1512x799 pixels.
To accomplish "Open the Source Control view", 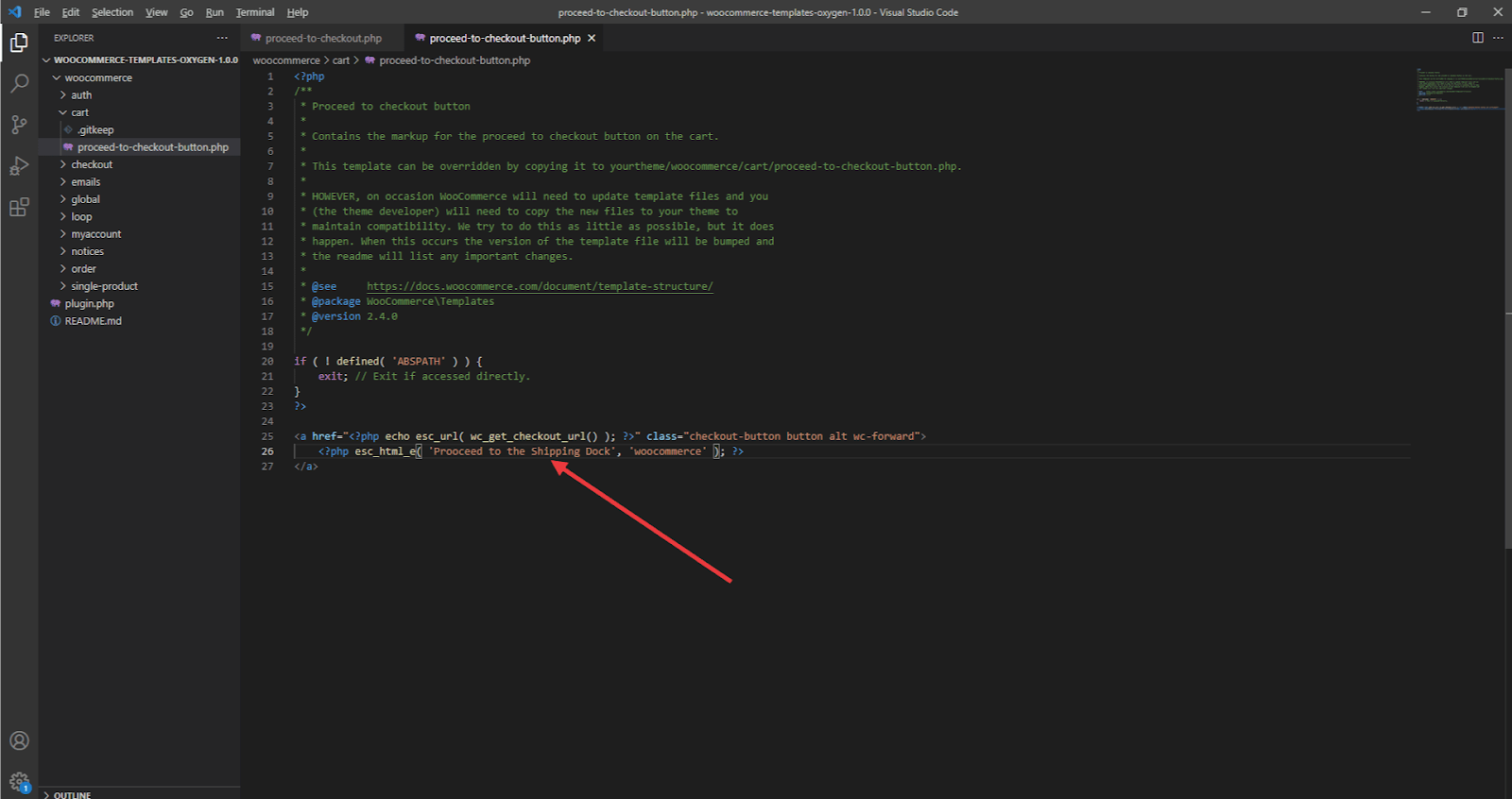I will tap(19, 125).
